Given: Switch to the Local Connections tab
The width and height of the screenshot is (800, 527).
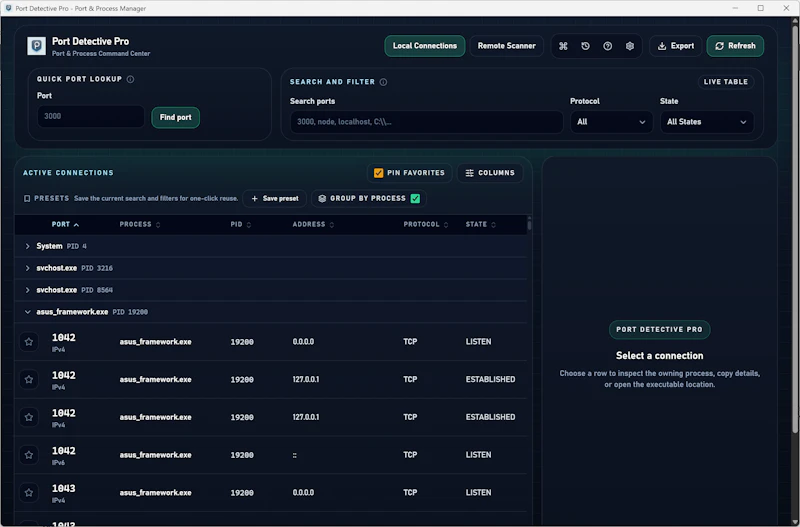Looking at the screenshot, I should (x=424, y=46).
